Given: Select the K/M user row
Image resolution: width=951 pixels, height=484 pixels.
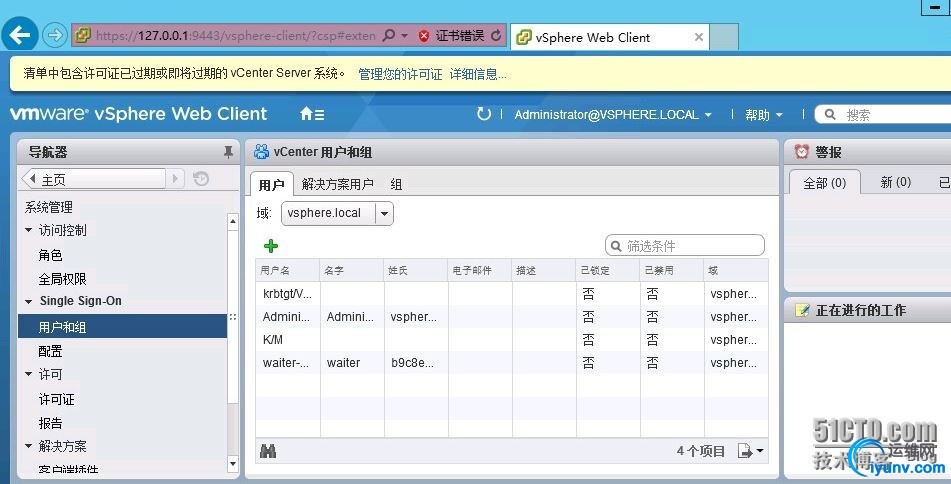Looking at the screenshot, I should coord(512,340).
